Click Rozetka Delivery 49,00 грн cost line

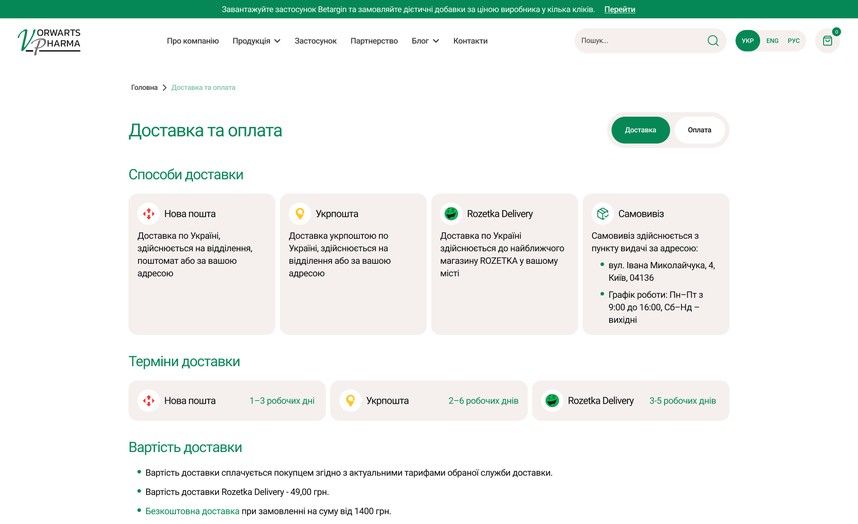[x=237, y=492]
